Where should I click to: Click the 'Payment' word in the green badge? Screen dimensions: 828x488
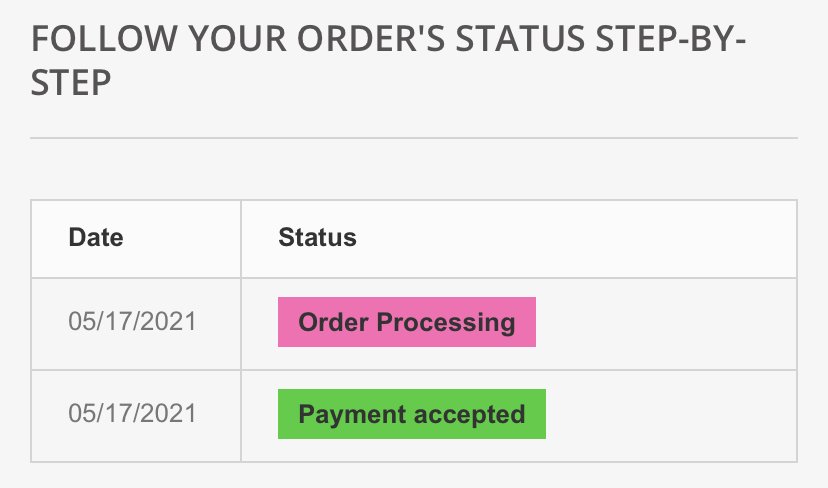(x=352, y=415)
